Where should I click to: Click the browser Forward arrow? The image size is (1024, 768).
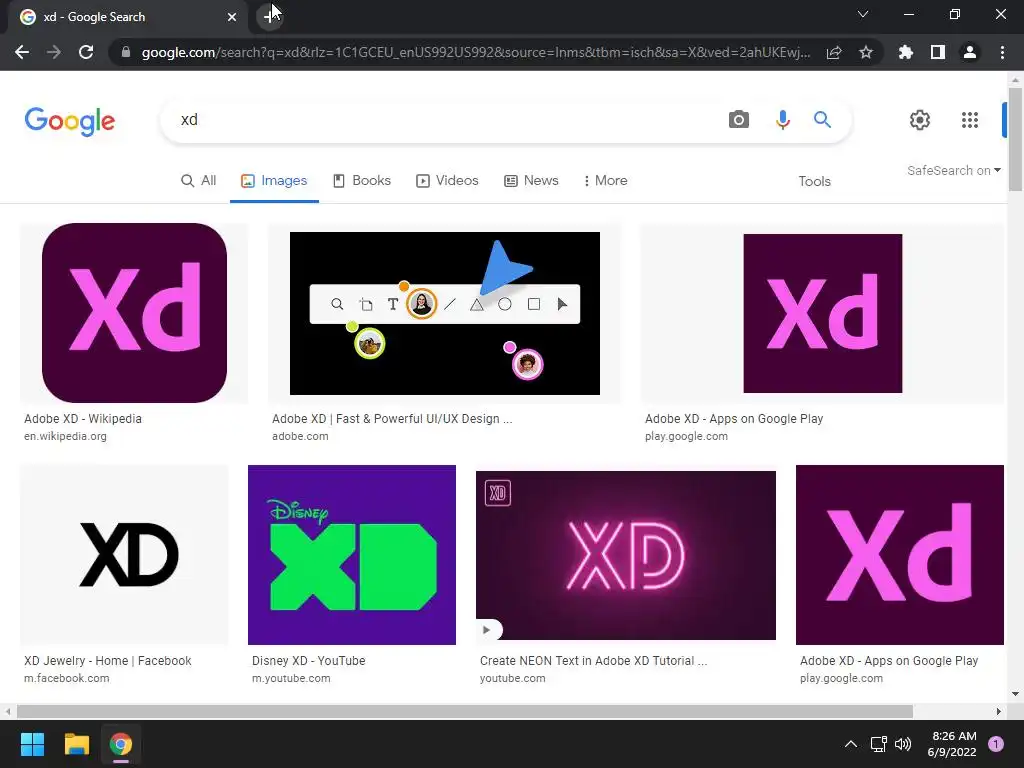pos(54,52)
